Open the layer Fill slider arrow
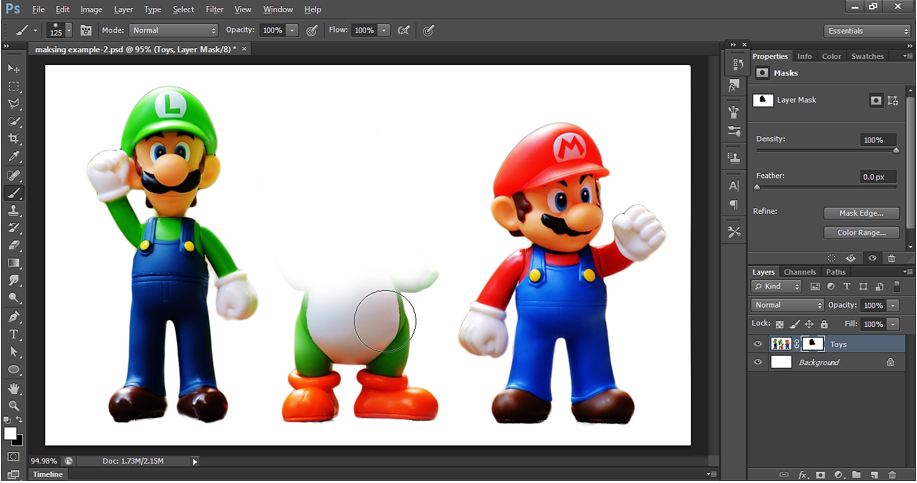The height and width of the screenshot is (483, 917). (893, 324)
